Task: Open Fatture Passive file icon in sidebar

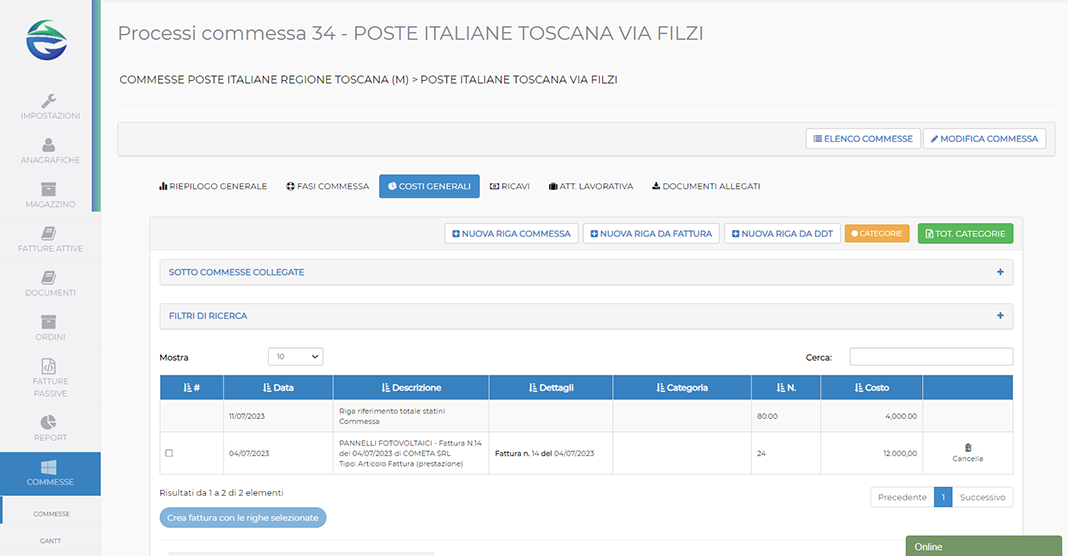Action: 49,366
